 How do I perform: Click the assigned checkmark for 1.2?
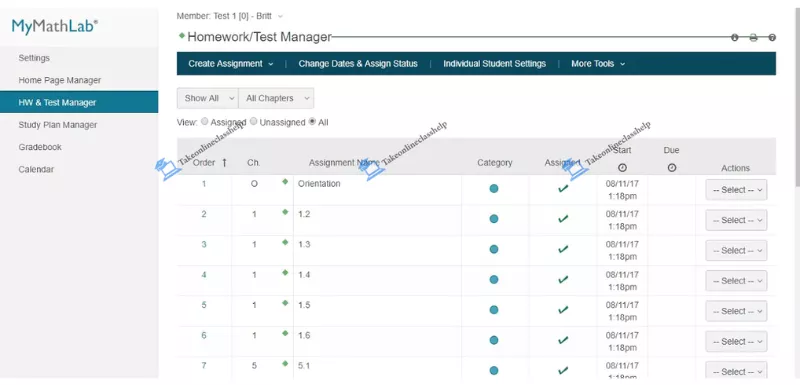click(563, 219)
